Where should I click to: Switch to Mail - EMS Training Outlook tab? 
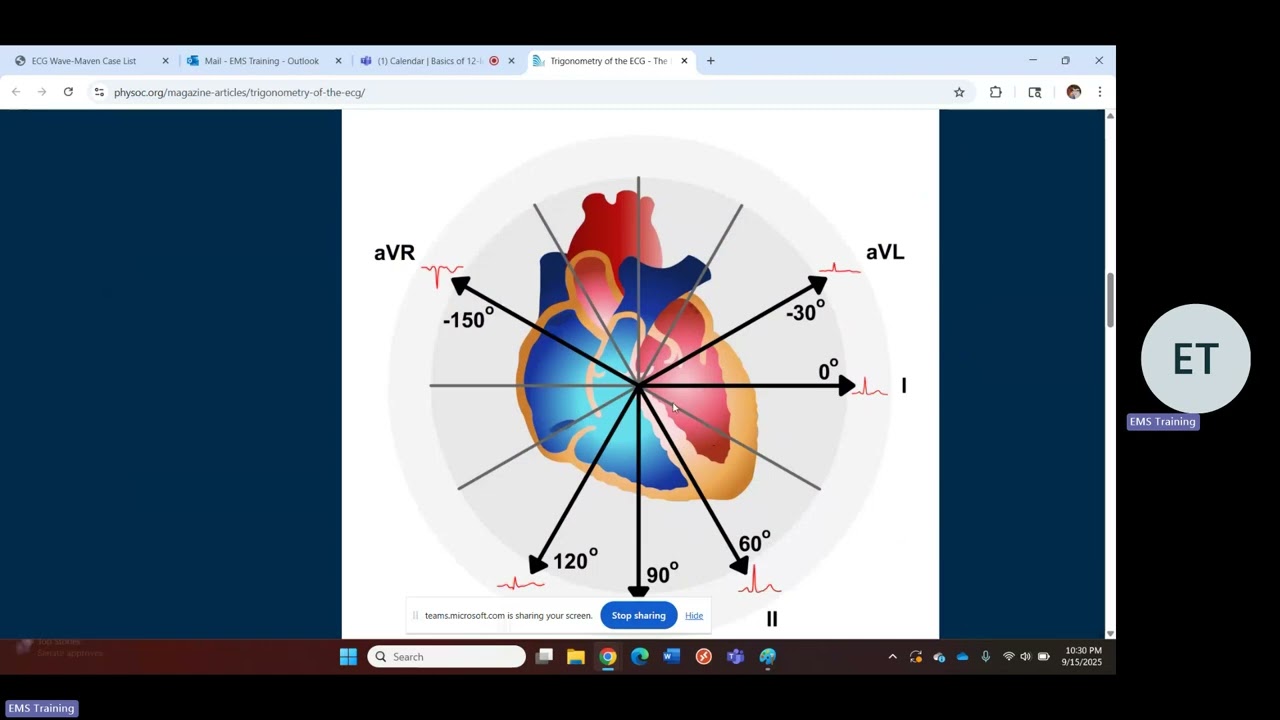coord(262,61)
